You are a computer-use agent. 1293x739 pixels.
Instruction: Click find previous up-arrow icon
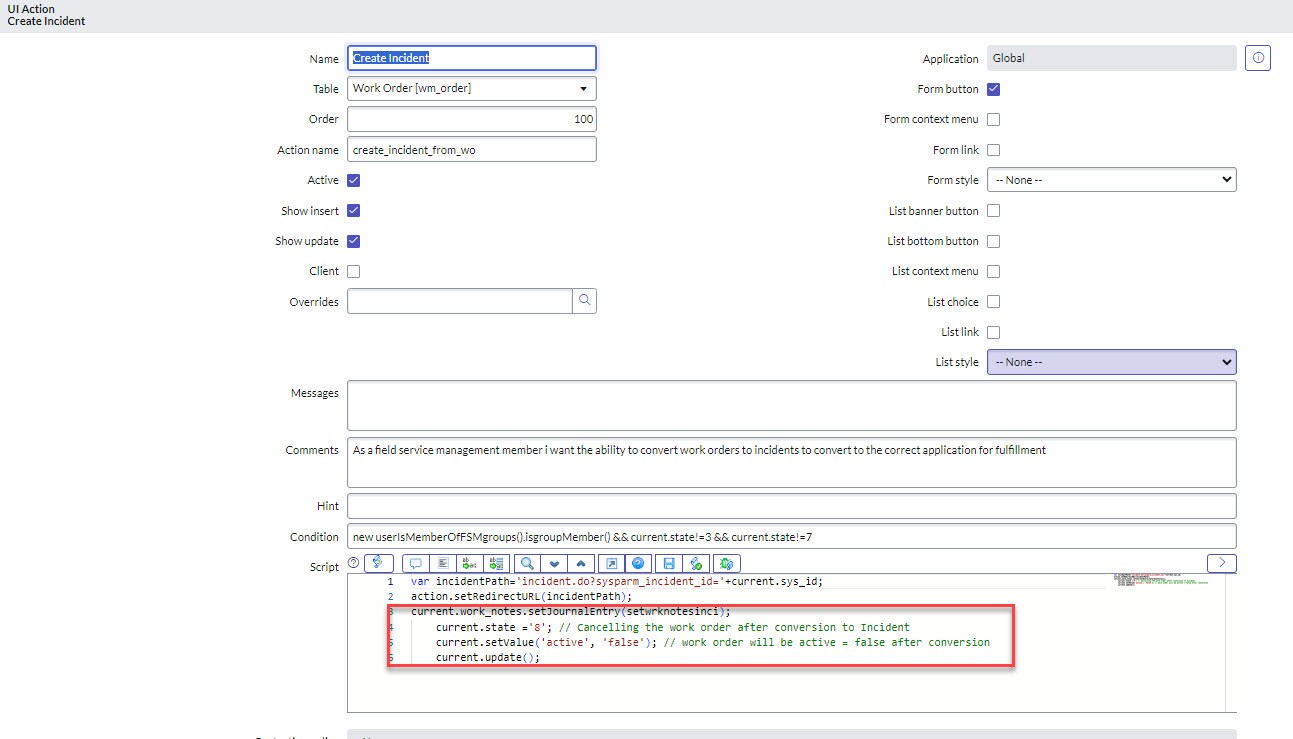coord(581,563)
